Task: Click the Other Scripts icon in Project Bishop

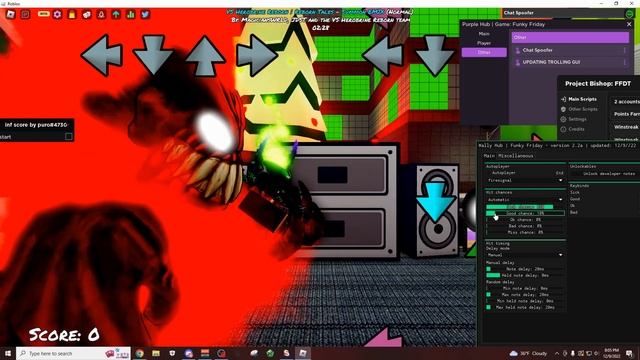Action: click(563, 109)
